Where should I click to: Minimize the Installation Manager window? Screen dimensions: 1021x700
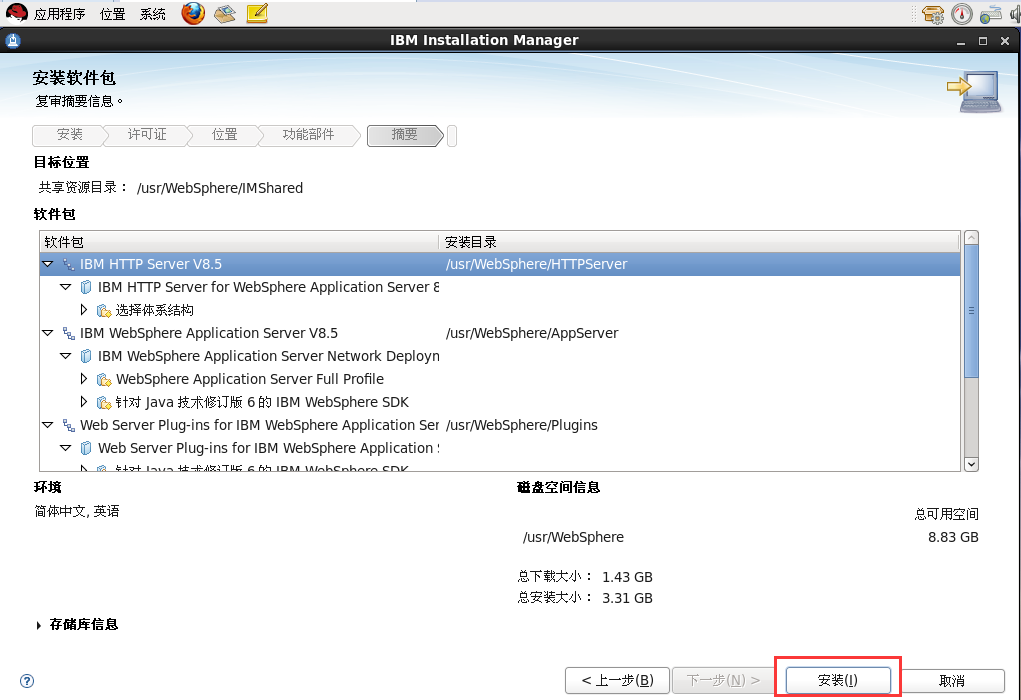point(960,41)
